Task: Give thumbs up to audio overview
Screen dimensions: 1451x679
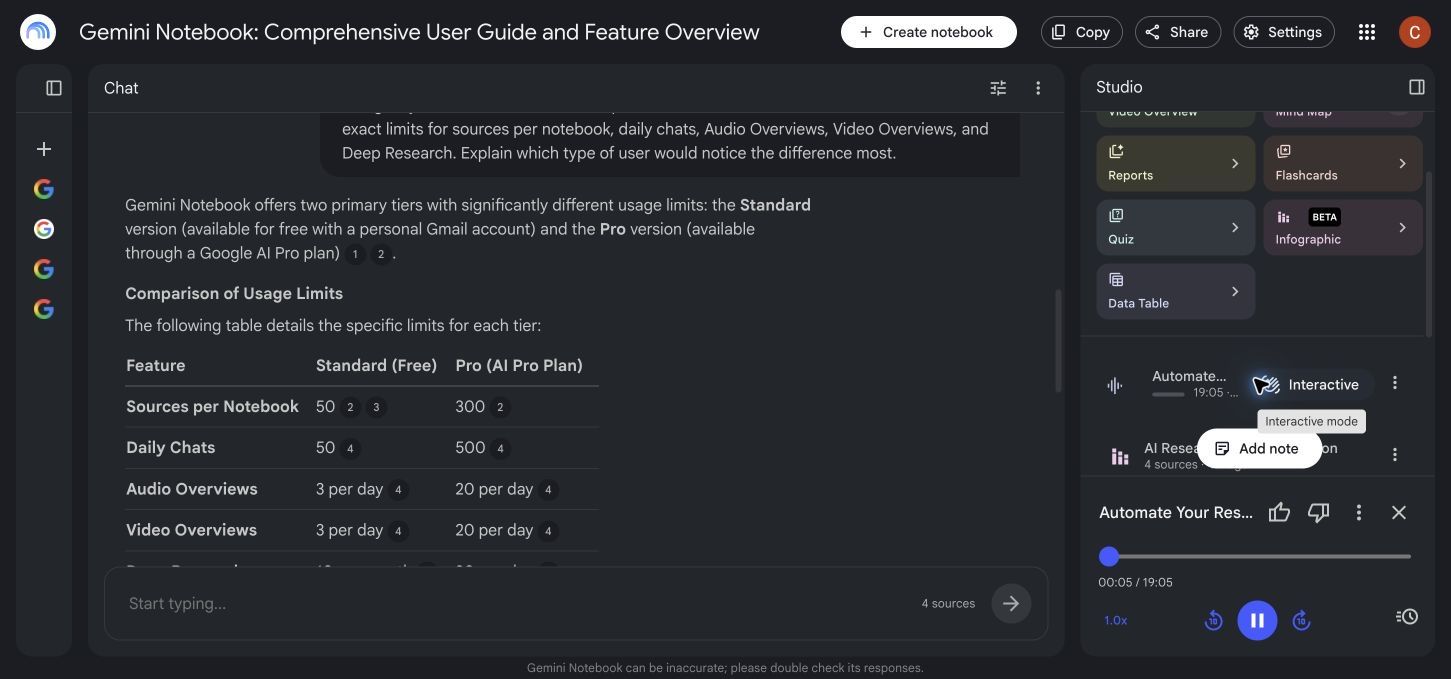Action: pyautogui.click(x=1279, y=512)
